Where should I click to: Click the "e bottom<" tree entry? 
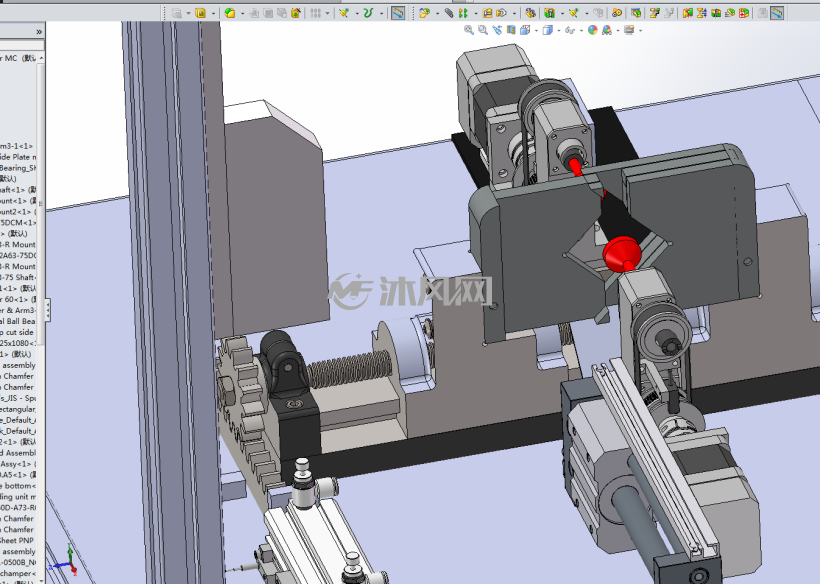18,486
